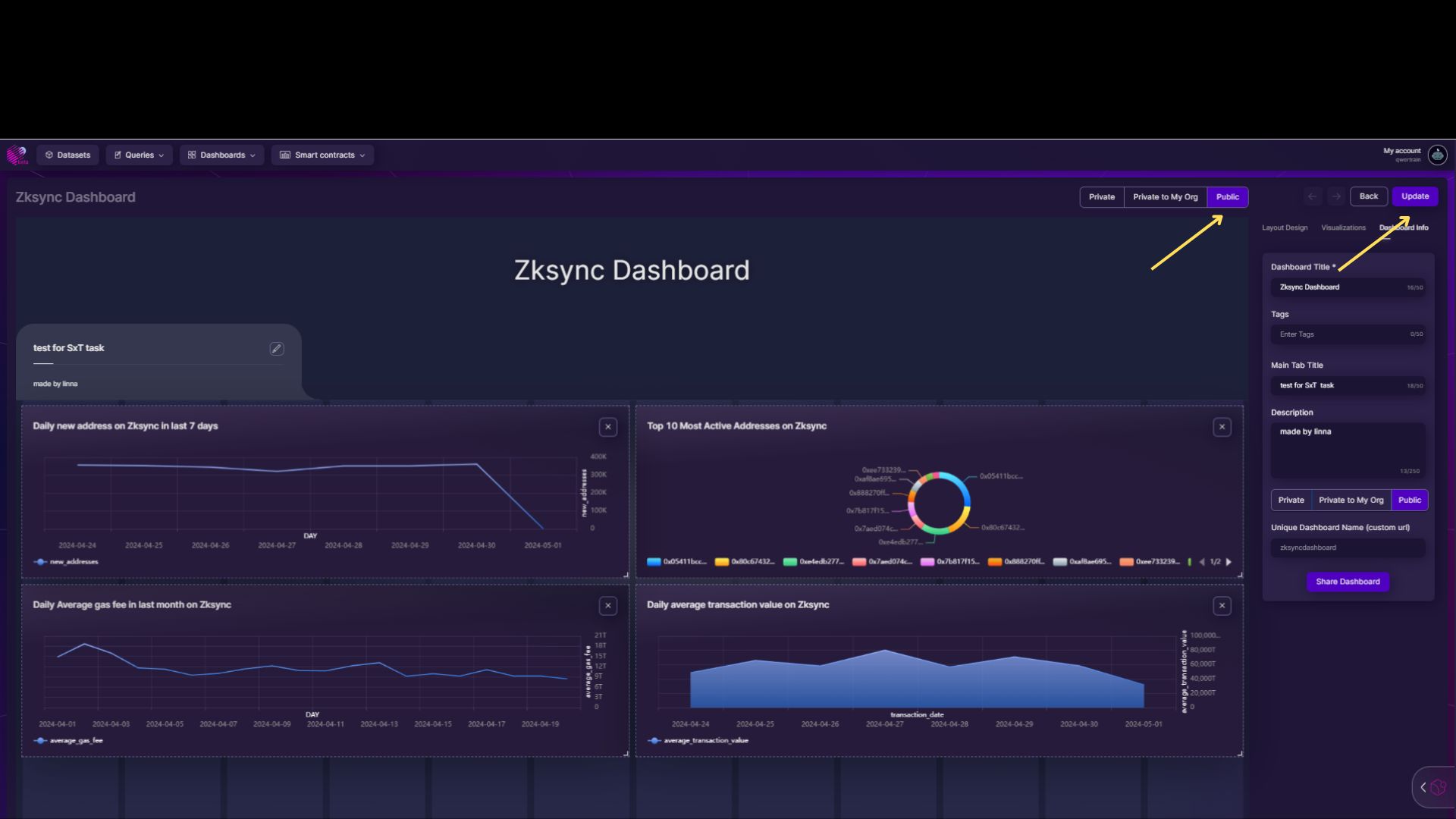The image size is (1456, 819).
Task: Toggle average_gas_fee legend item
Action: pos(69,741)
